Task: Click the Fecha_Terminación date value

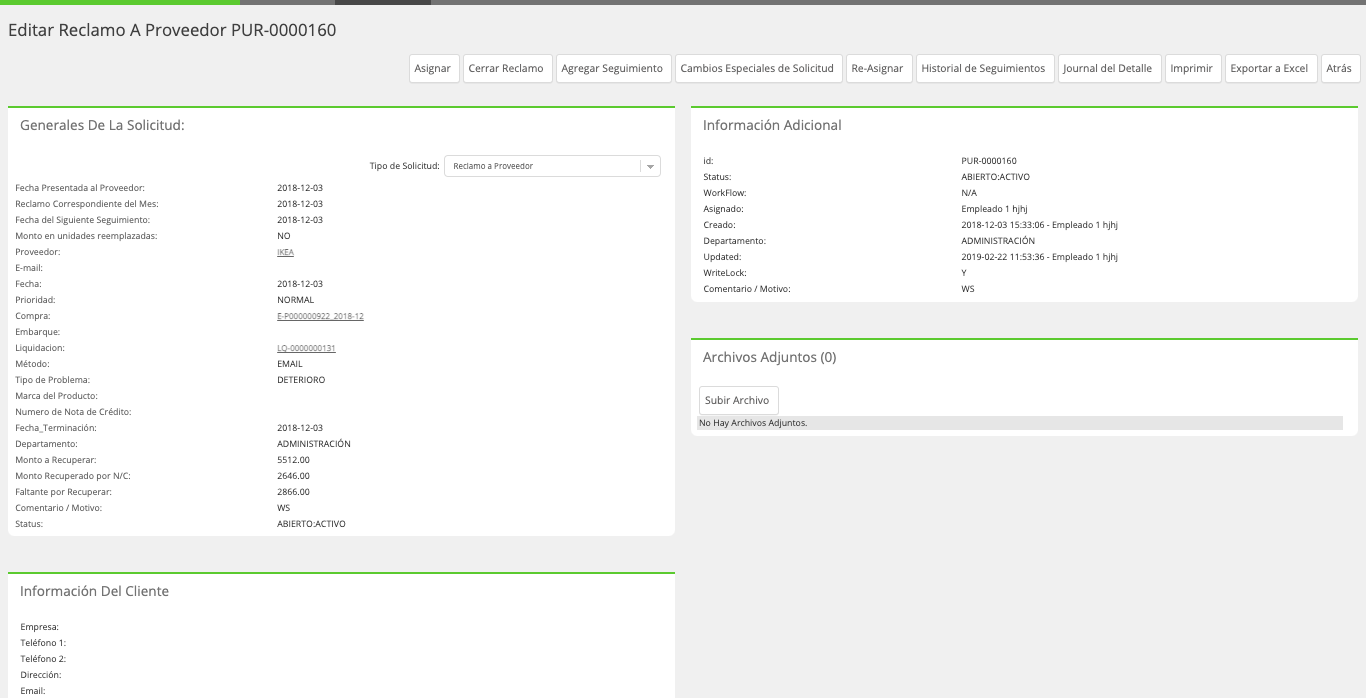Action: [300, 428]
